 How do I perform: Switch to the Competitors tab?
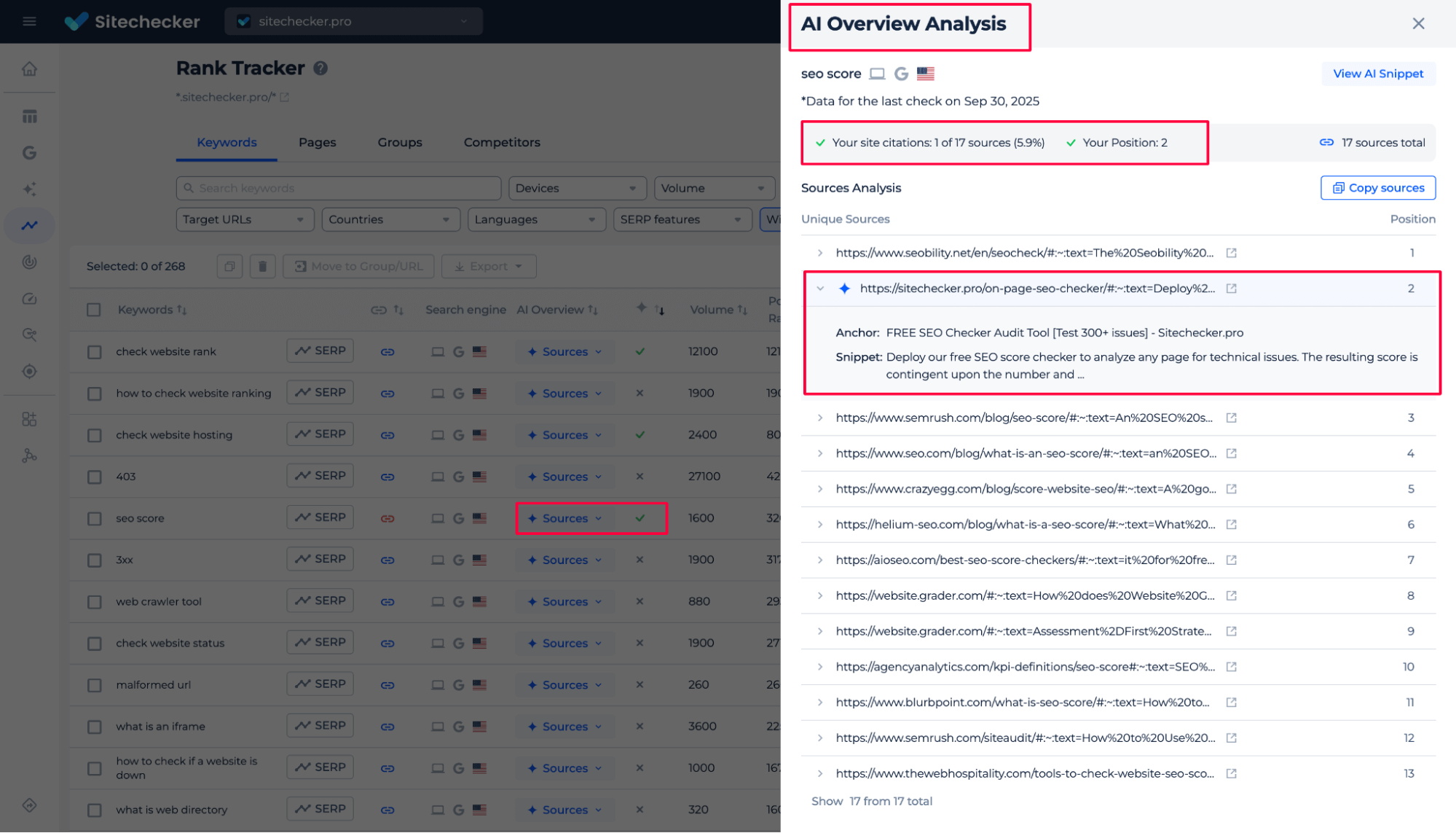click(502, 142)
